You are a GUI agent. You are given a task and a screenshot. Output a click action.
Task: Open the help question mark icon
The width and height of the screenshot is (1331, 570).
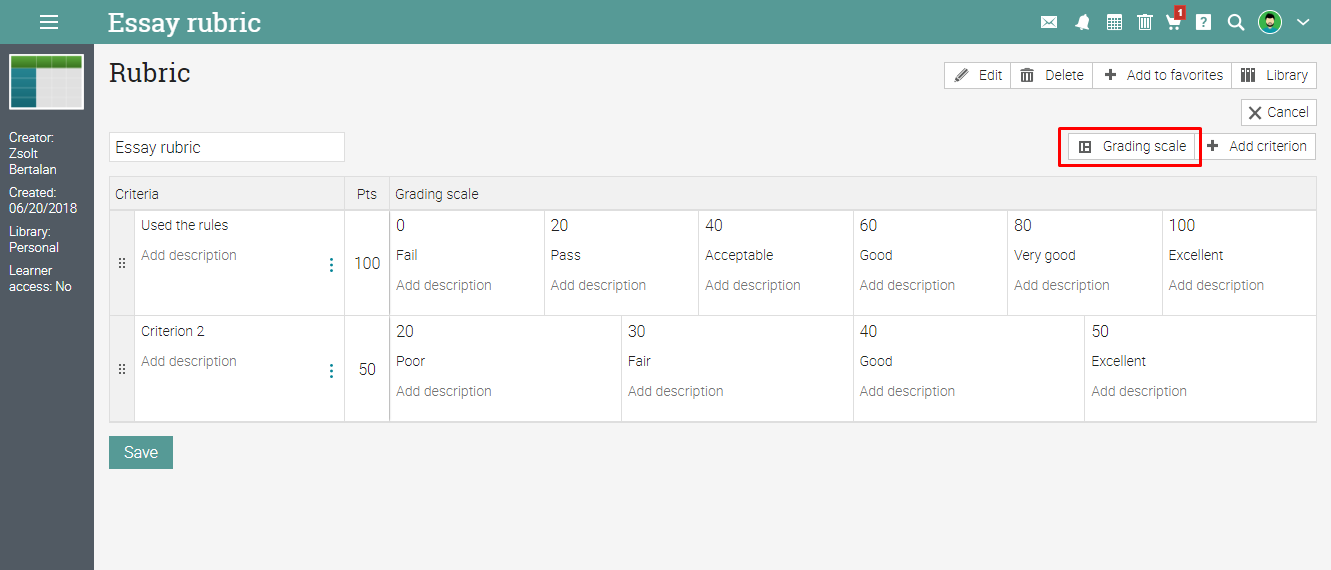pyautogui.click(x=1204, y=22)
